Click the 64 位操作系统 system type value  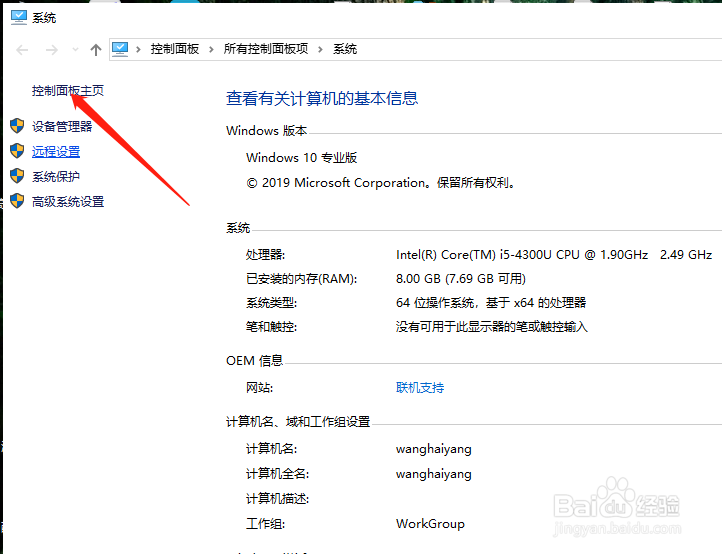491,303
